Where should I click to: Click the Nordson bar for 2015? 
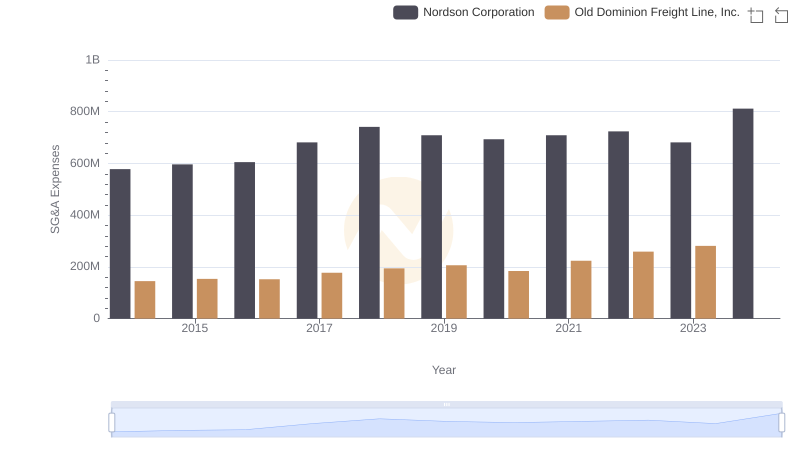click(182, 242)
